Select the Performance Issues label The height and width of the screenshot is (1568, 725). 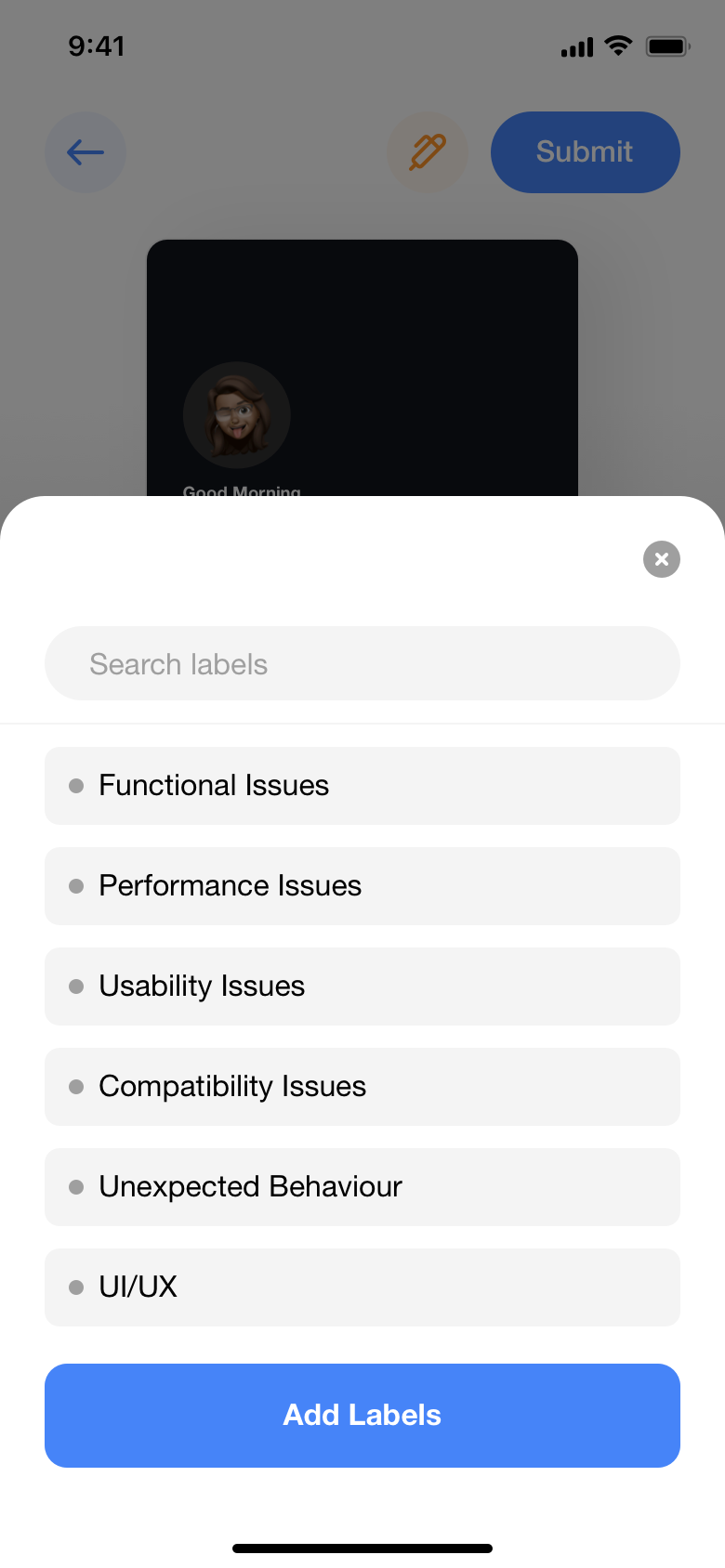point(362,886)
